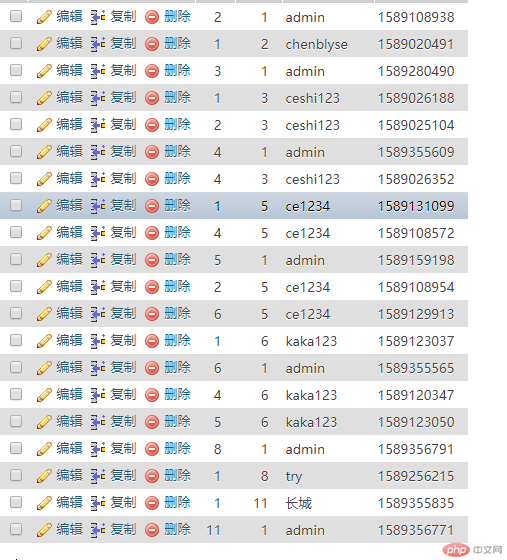The height and width of the screenshot is (560, 507).
Task: Select the checkbox for highlighted ce1234 row
Action: 16,205
